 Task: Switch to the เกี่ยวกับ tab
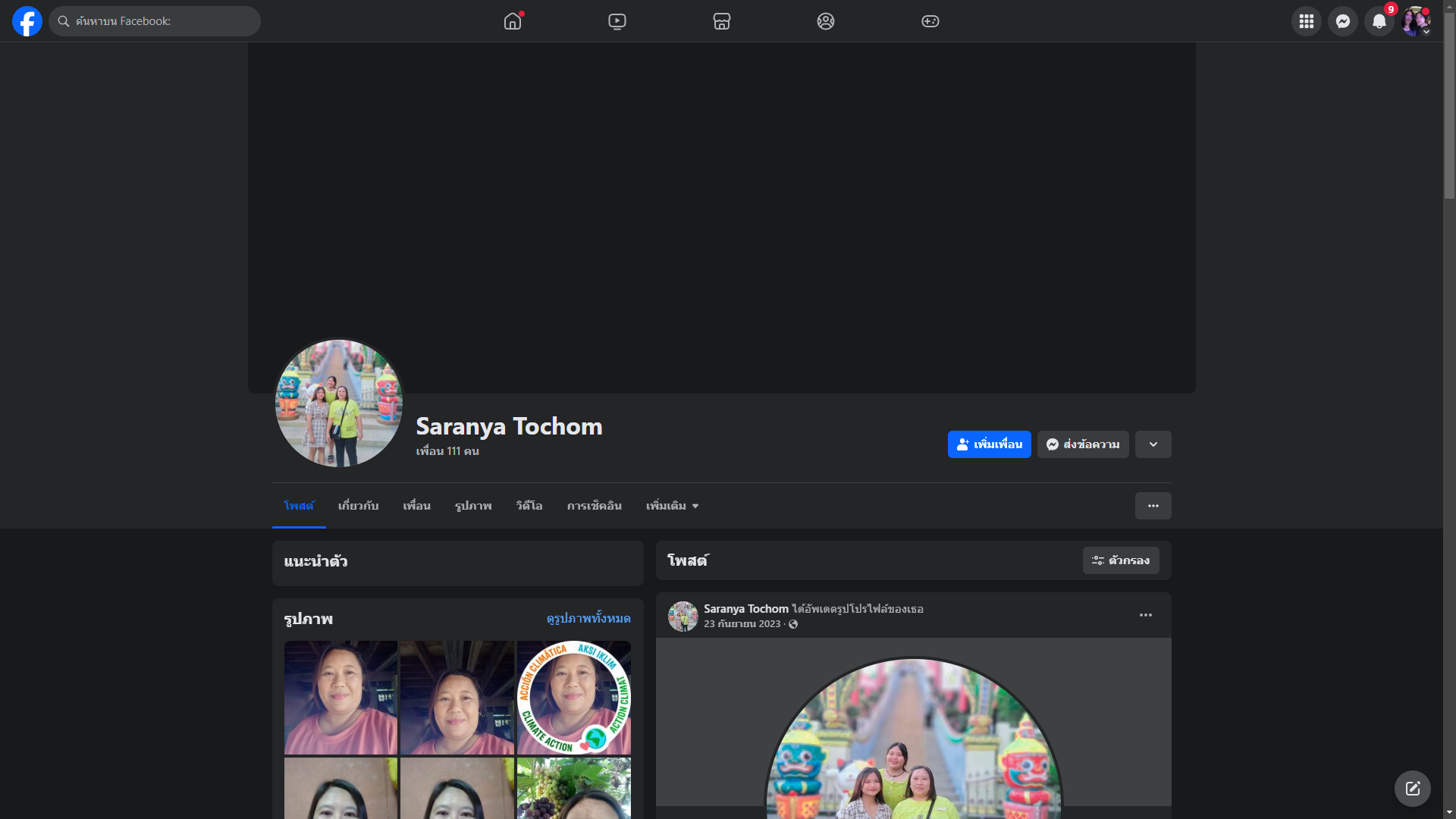(x=358, y=506)
